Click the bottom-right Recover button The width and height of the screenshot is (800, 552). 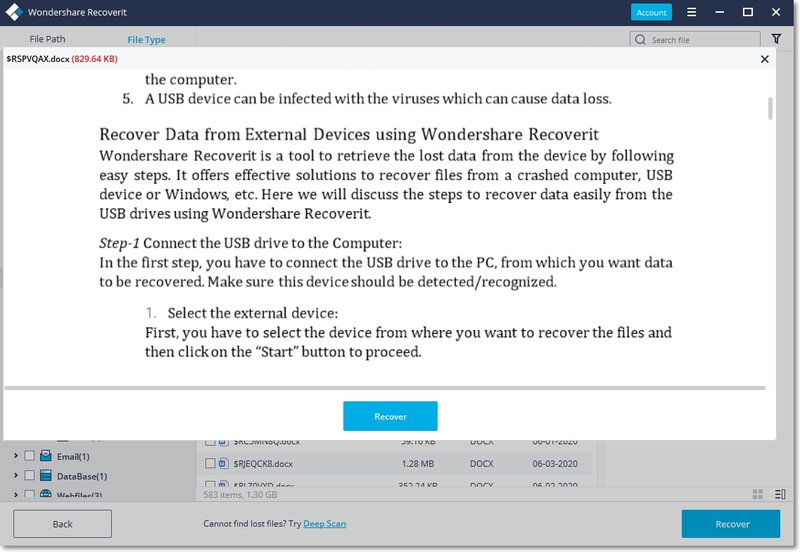click(x=731, y=524)
